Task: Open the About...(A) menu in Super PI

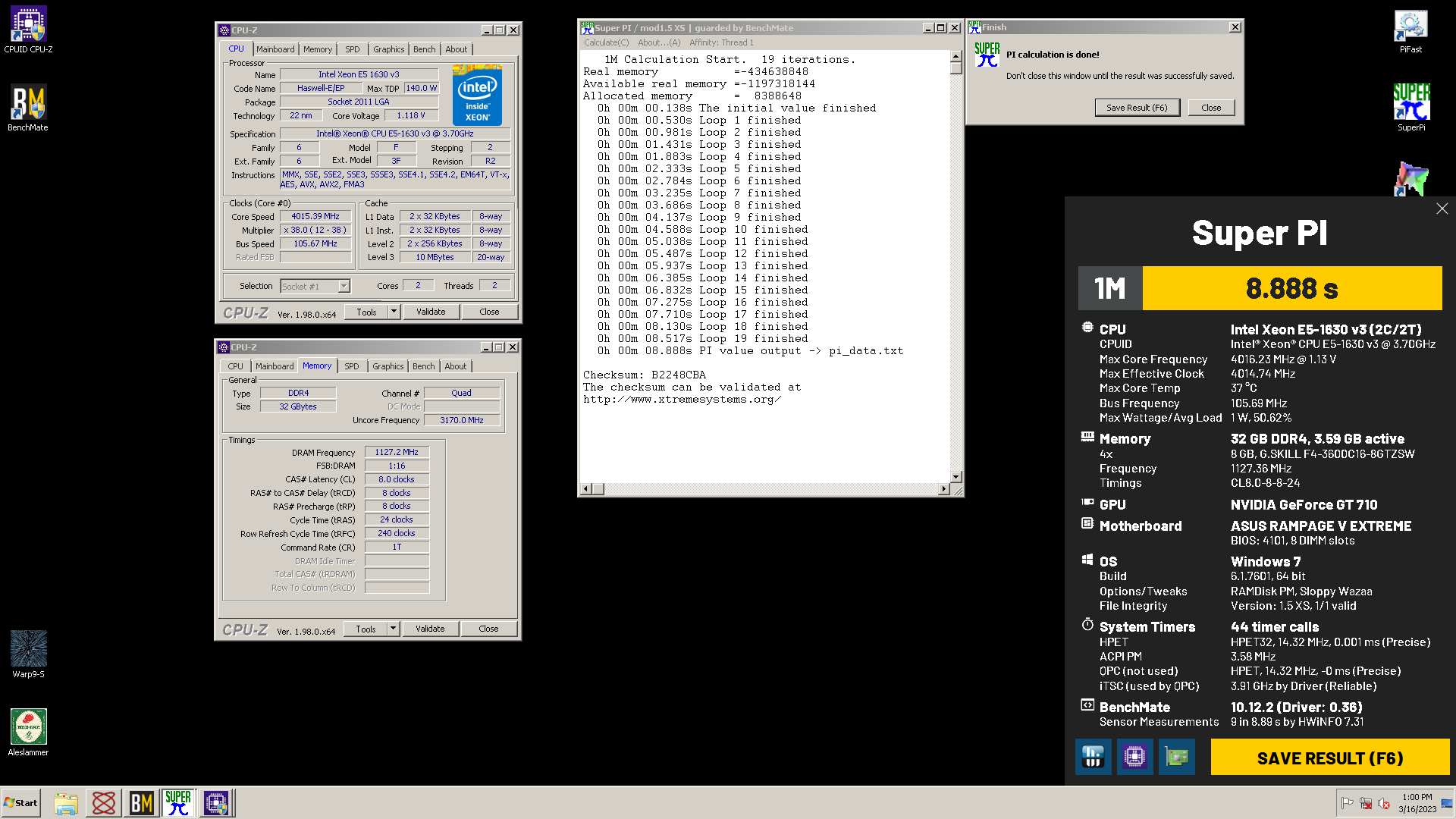Action: pos(659,42)
